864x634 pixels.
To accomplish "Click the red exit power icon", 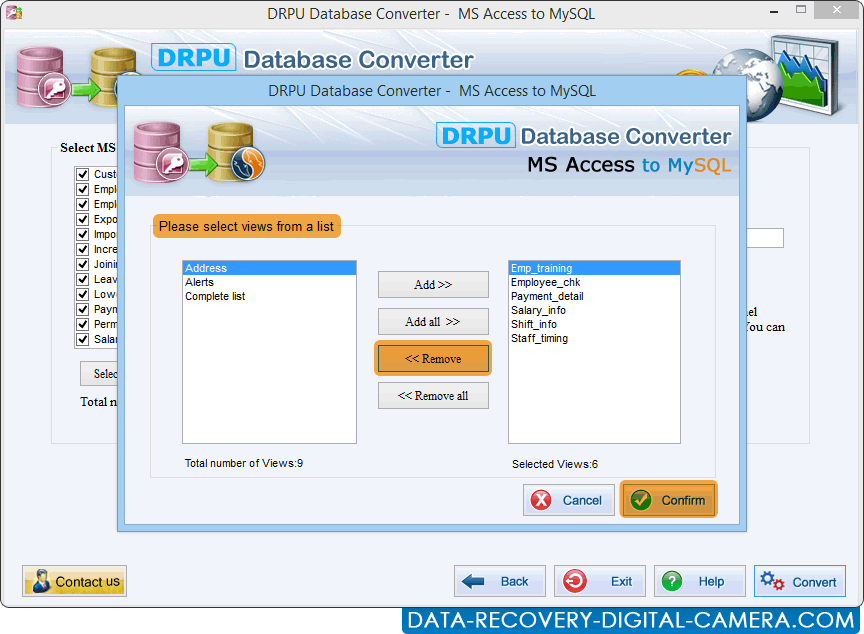I will [575, 581].
